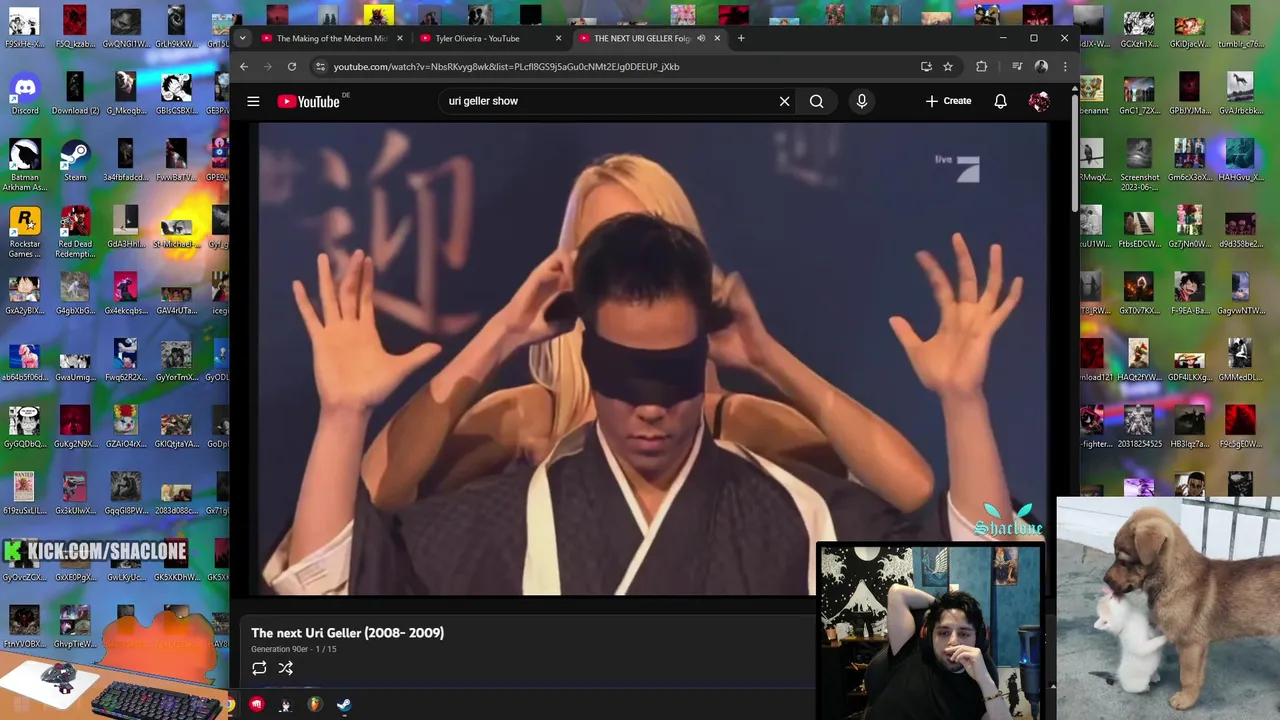Screen dimensions: 1280x720
Task: Open the media controls button in Chrome
Action: 1017,67
